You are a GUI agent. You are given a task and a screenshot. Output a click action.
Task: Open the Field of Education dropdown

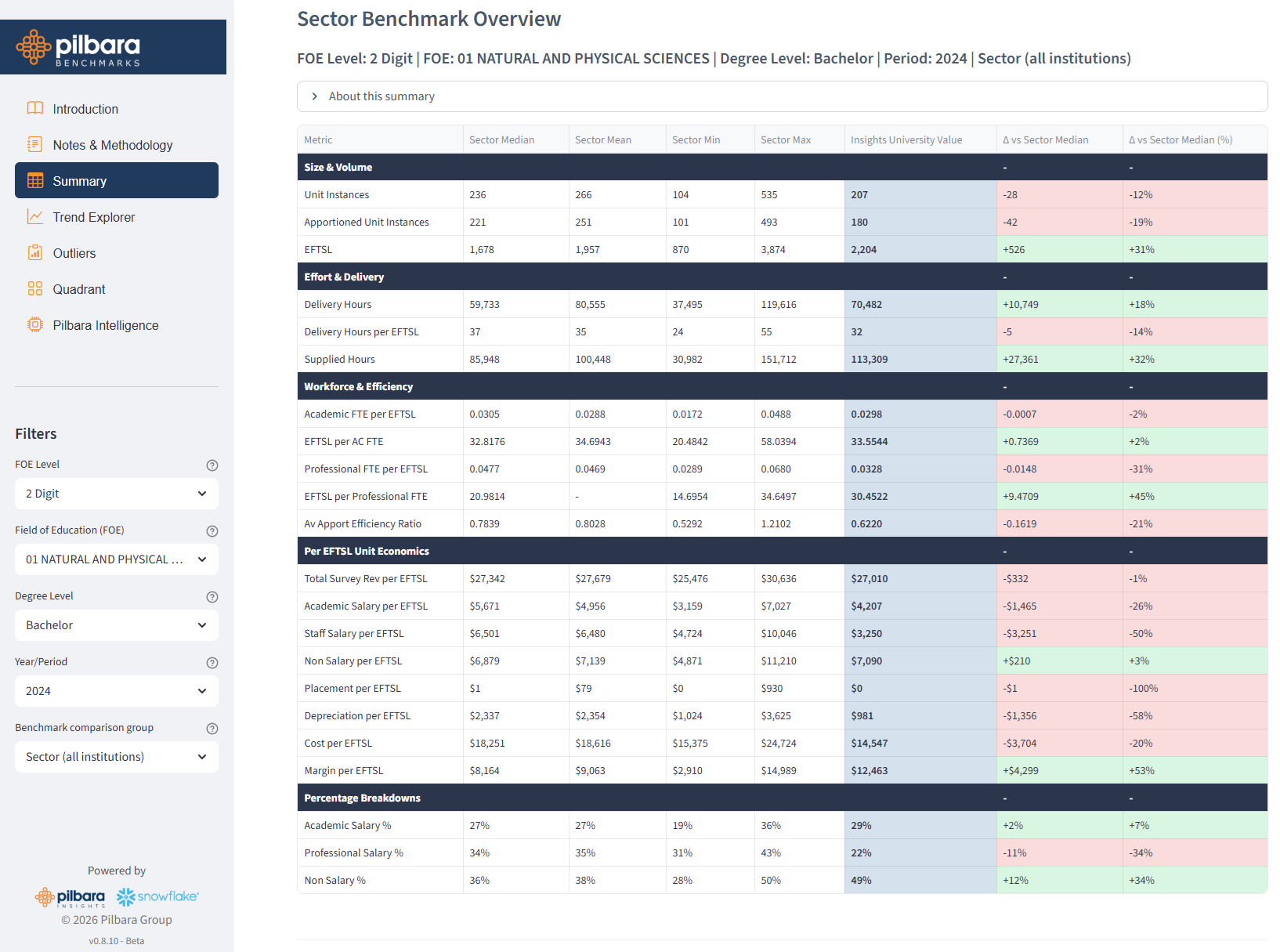tap(116, 559)
